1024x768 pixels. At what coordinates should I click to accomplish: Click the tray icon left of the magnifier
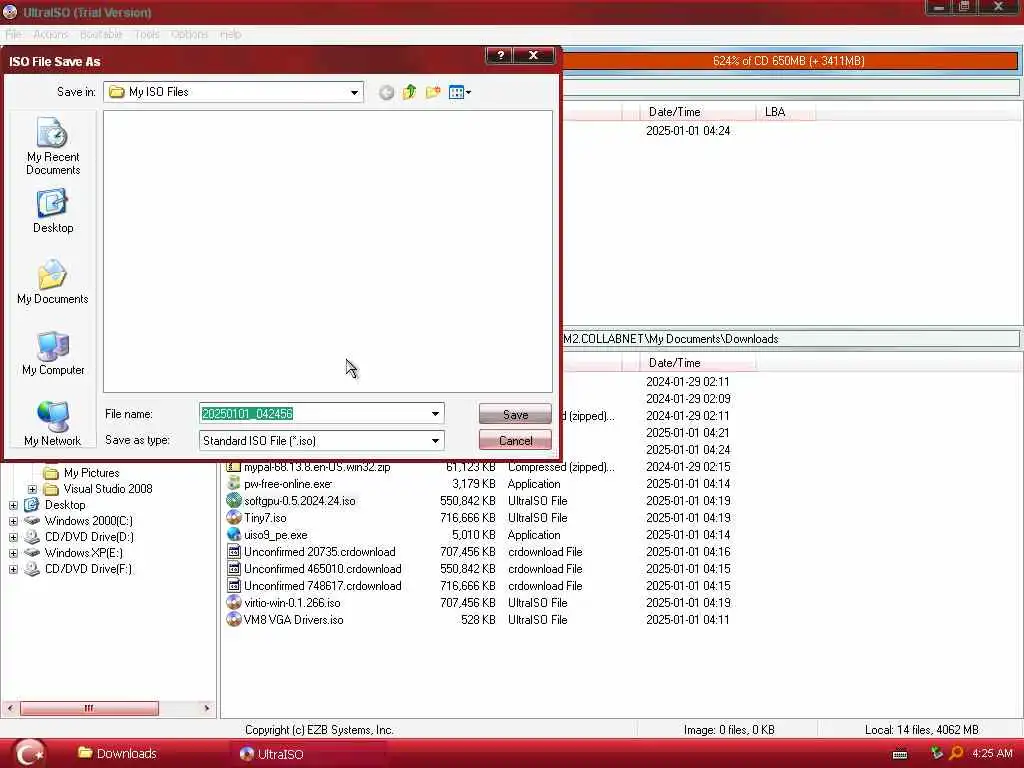click(x=937, y=753)
